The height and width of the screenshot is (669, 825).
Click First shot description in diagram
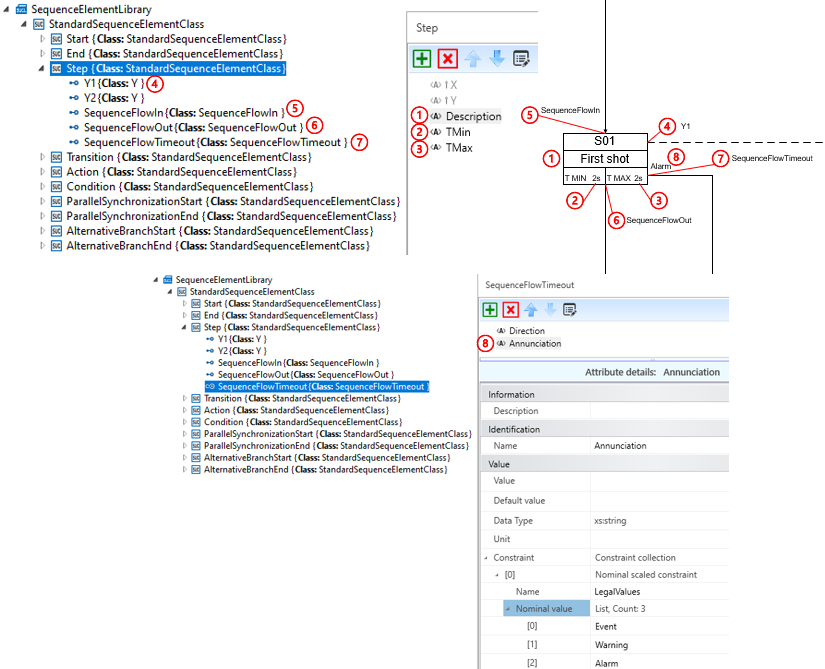(x=605, y=158)
